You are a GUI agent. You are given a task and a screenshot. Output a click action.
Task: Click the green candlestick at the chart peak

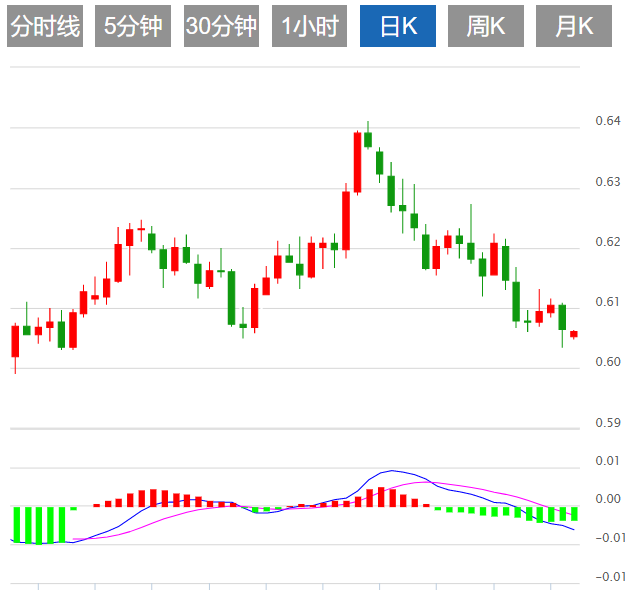[x=368, y=139]
